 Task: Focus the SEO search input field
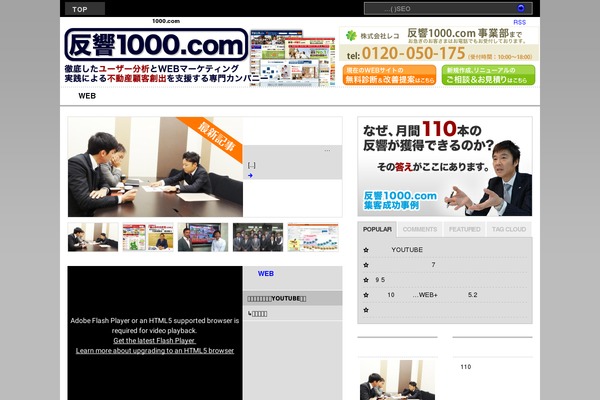point(440,8)
